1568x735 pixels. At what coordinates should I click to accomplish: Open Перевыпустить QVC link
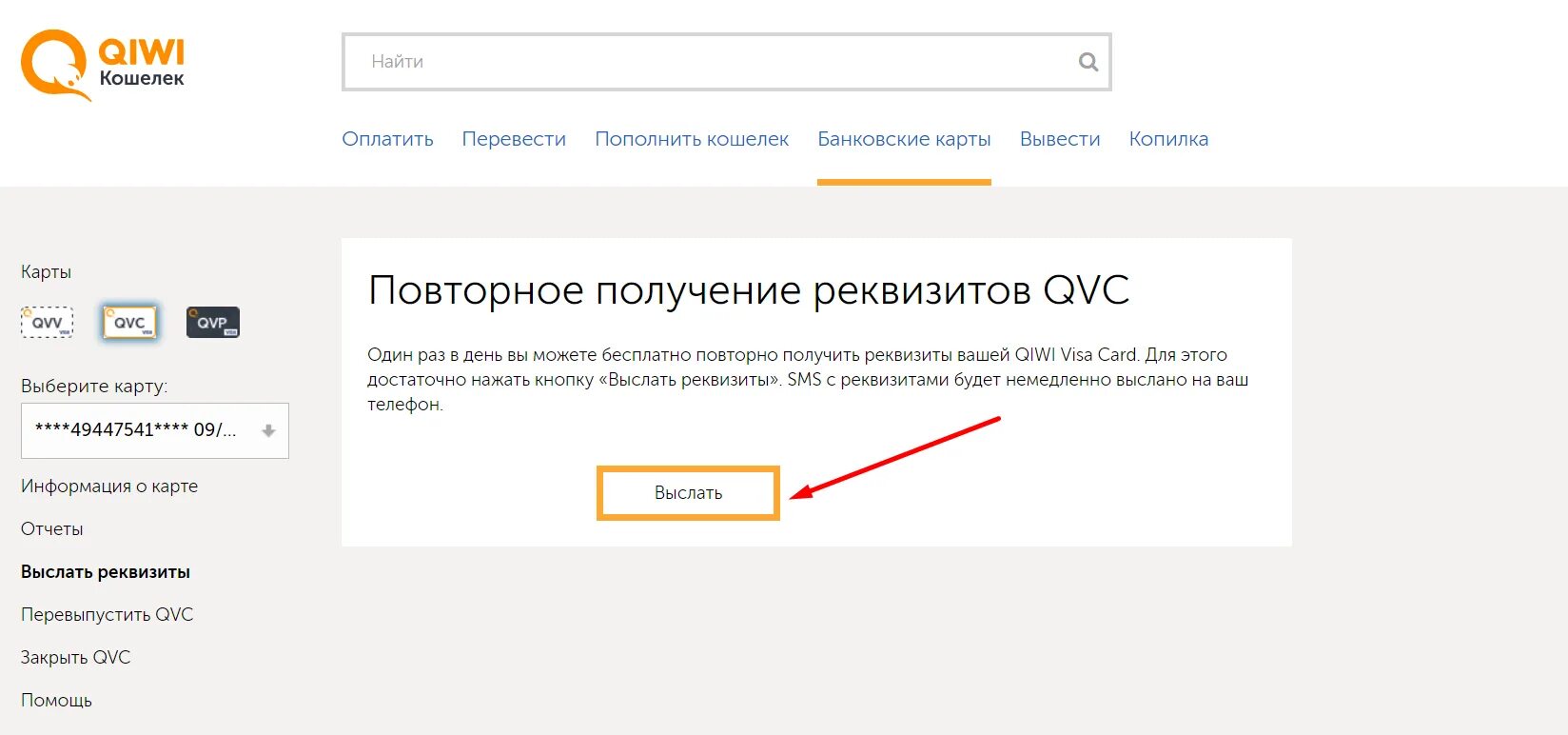107,614
